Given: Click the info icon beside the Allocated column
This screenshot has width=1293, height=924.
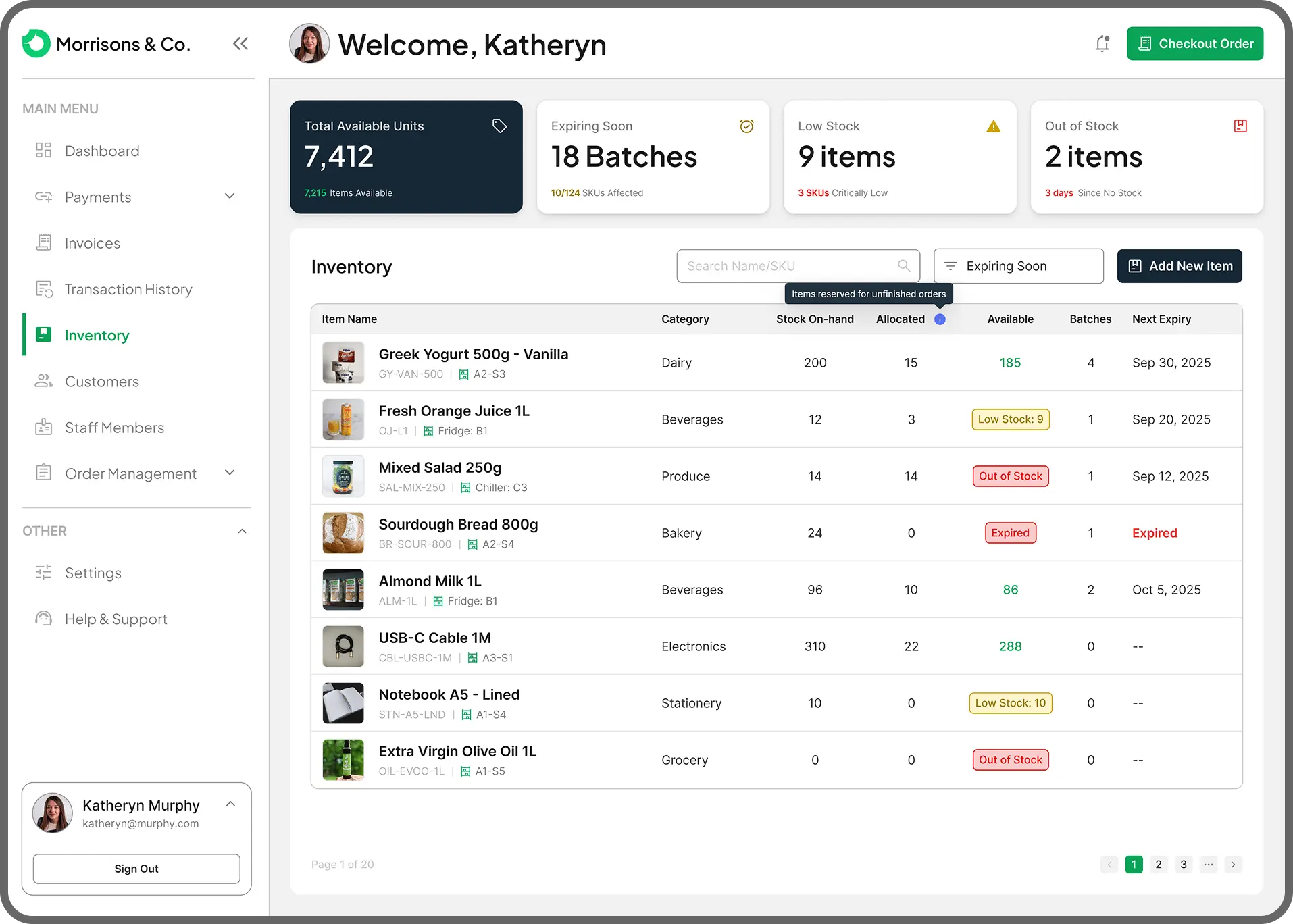Looking at the screenshot, I should [x=940, y=319].
